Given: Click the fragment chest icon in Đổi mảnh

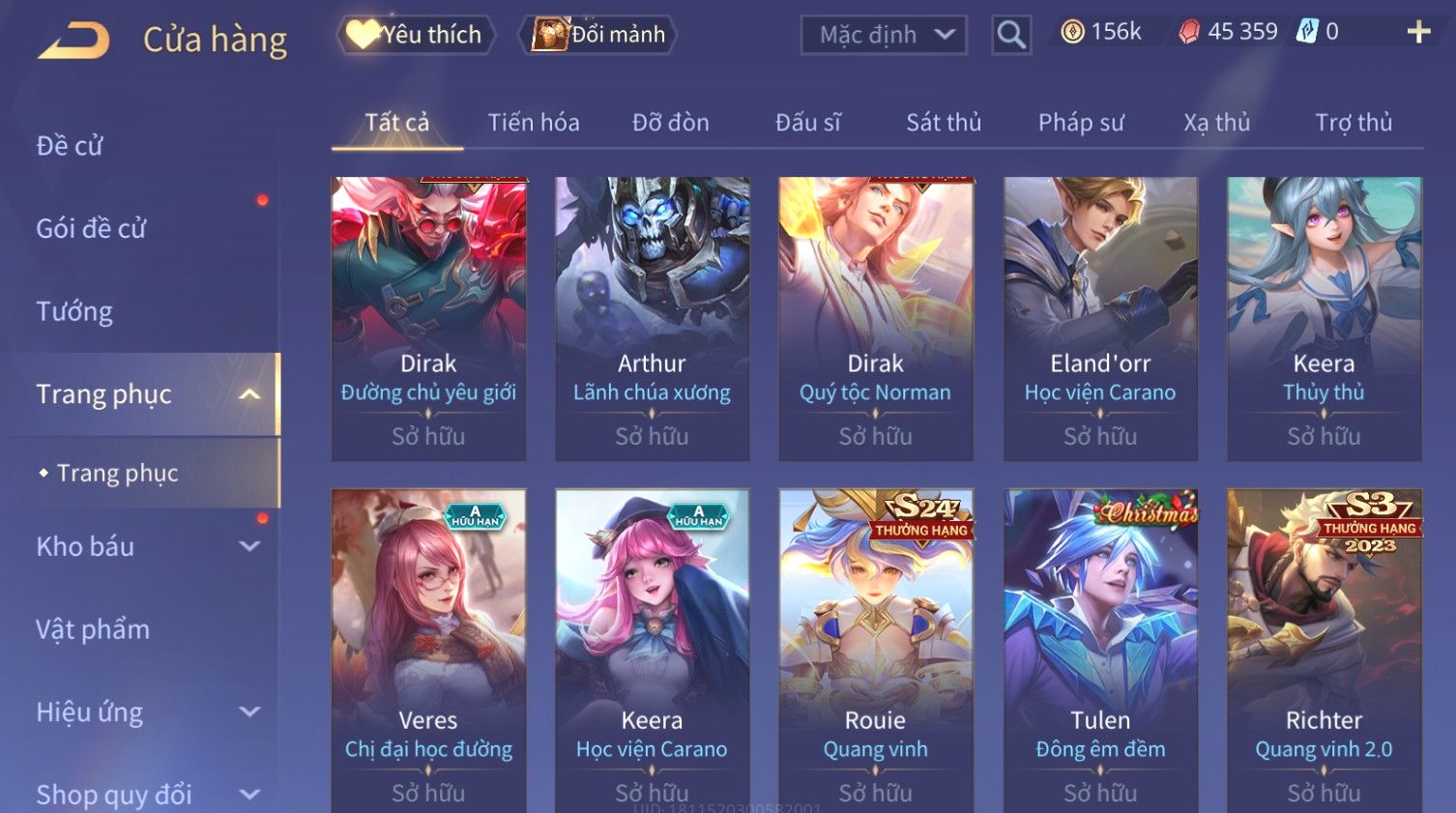Looking at the screenshot, I should (550, 35).
